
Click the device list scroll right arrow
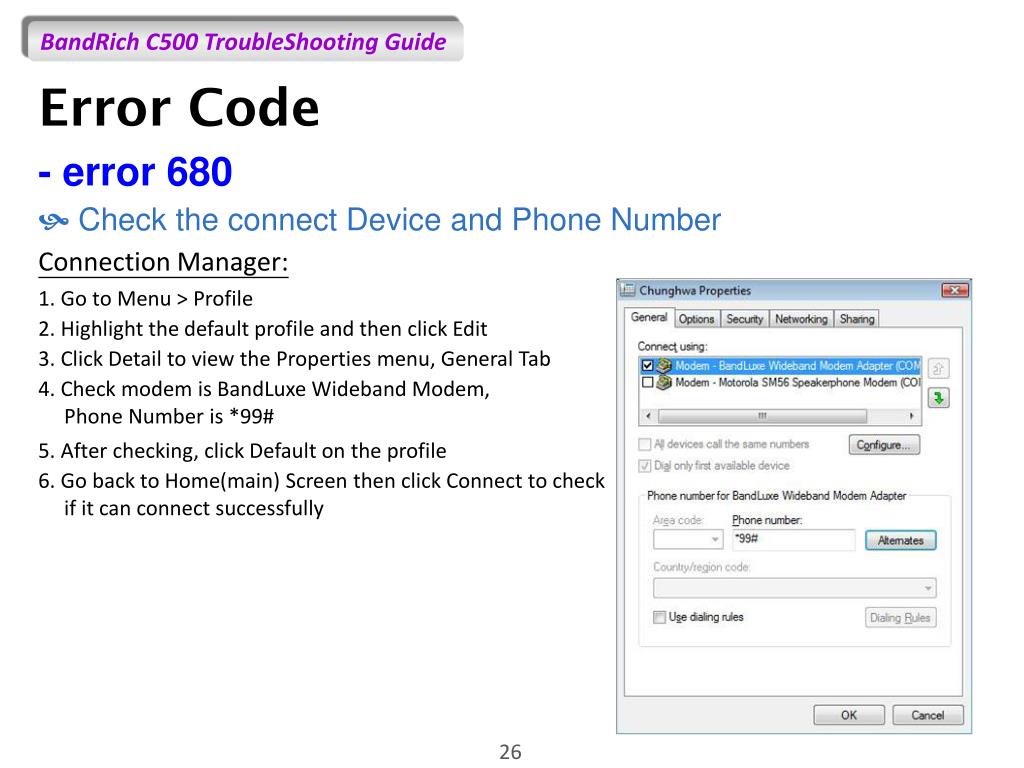coord(911,415)
